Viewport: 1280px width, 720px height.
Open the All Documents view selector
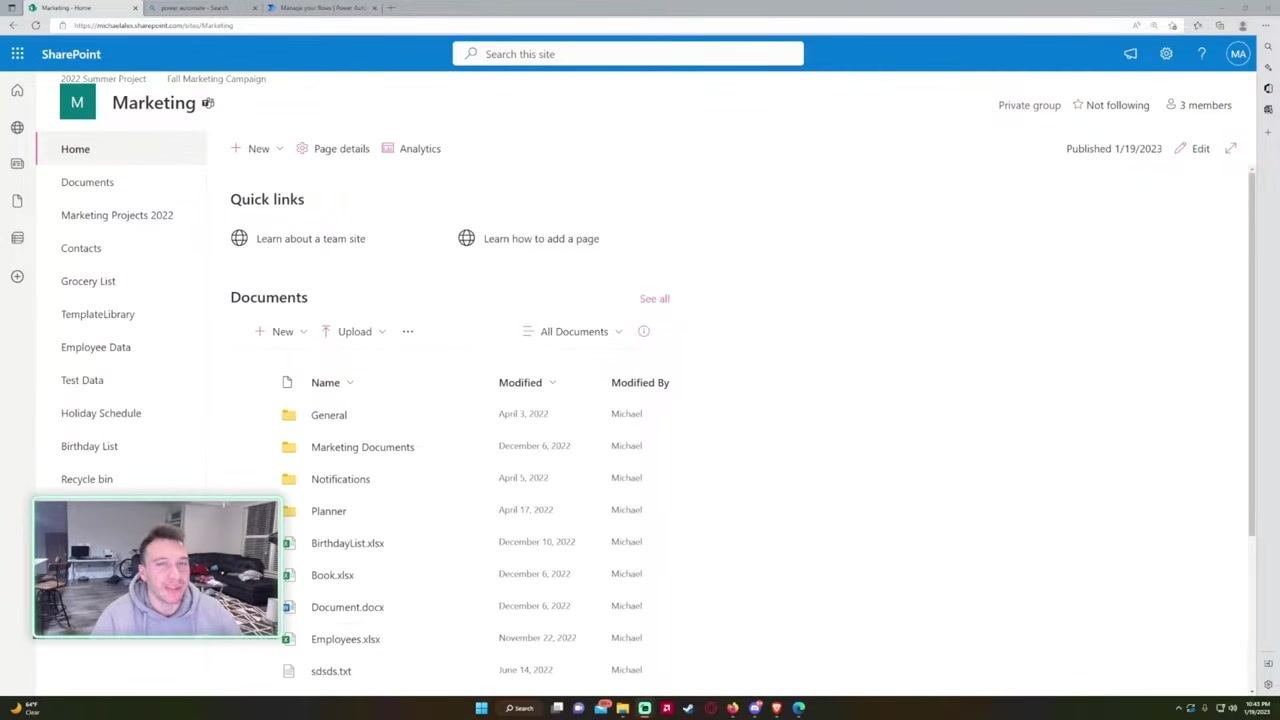(x=573, y=331)
